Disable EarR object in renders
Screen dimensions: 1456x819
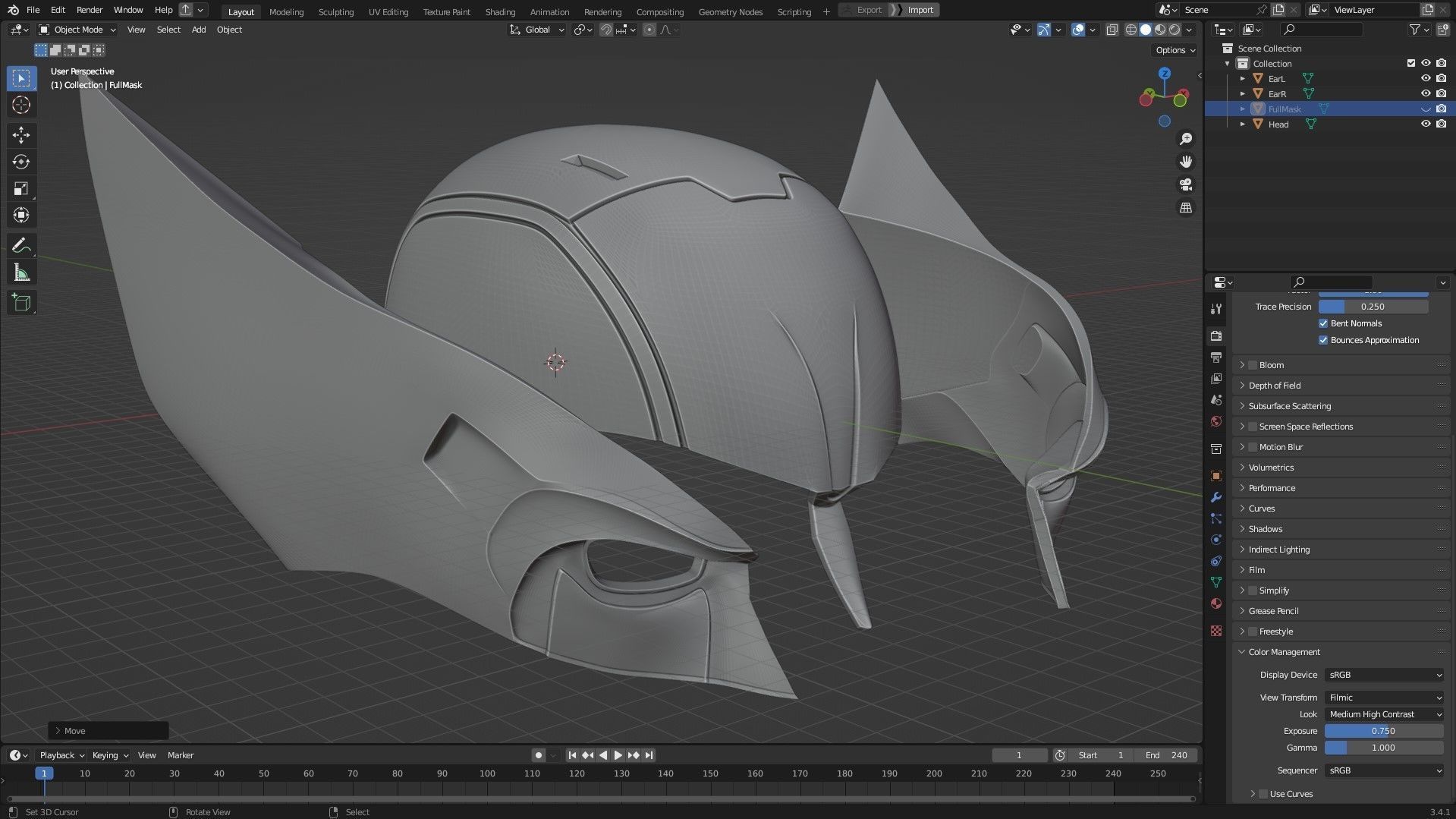tap(1442, 93)
